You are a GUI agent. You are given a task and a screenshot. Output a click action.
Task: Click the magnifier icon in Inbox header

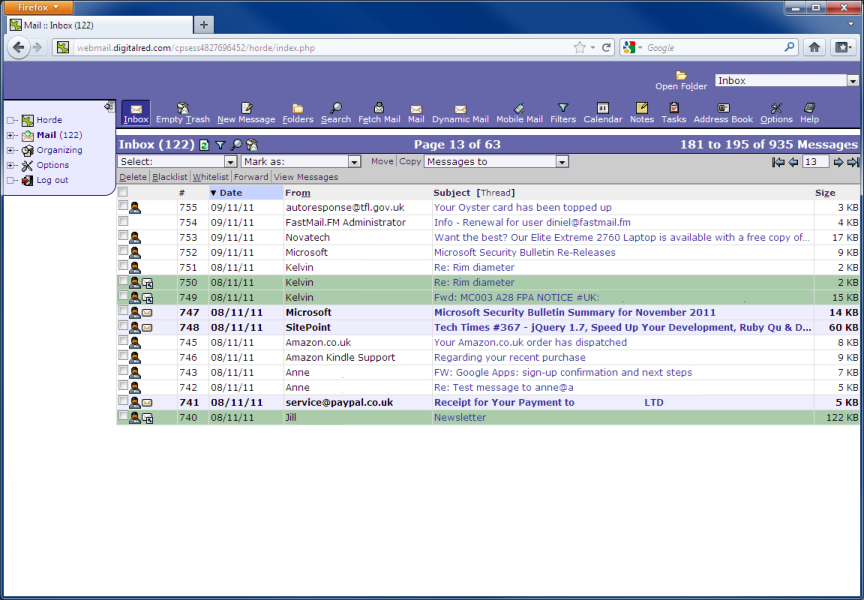click(236, 145)
